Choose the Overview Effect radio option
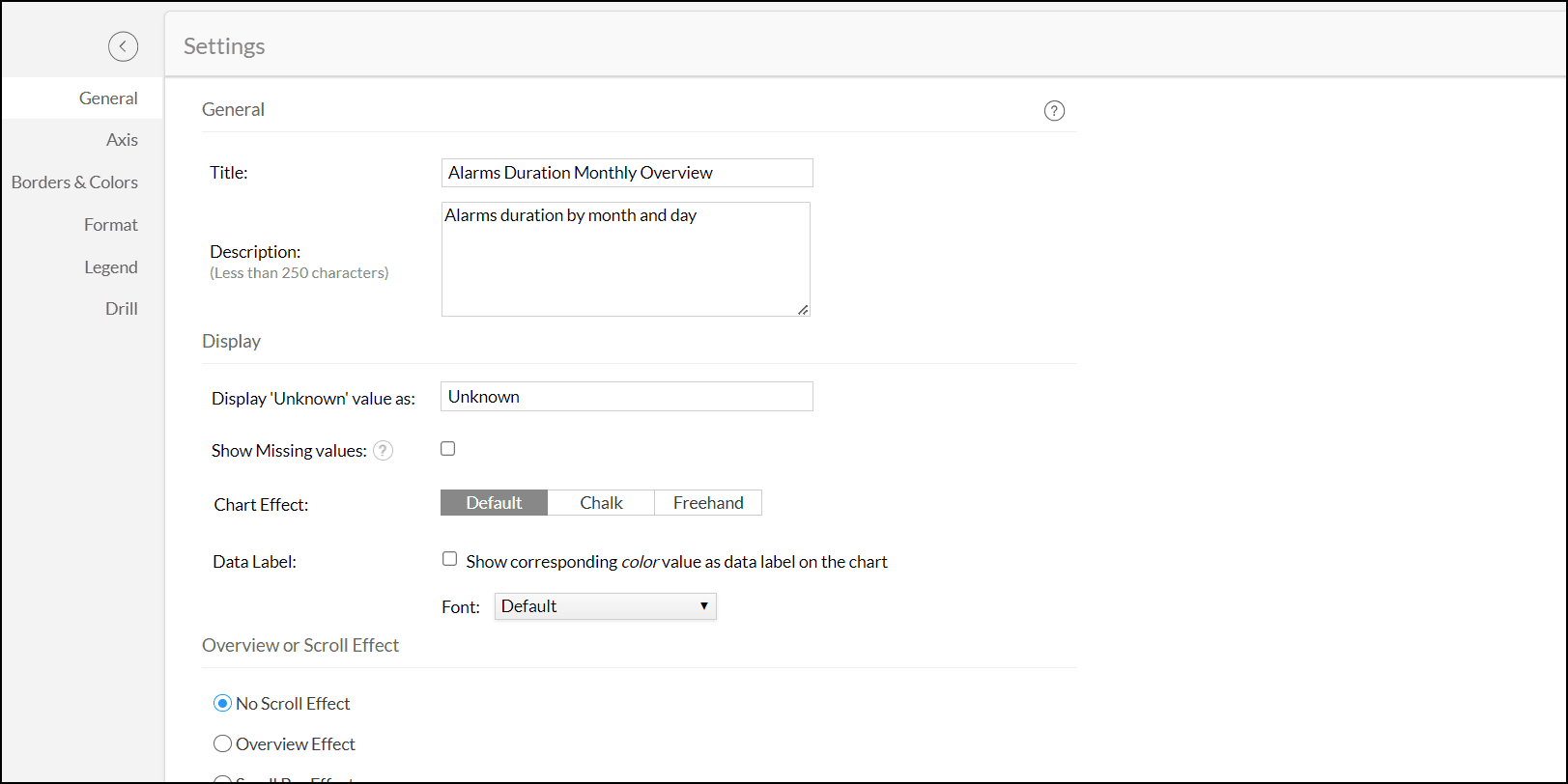The image size is (1568, 784). click(223, 744)
